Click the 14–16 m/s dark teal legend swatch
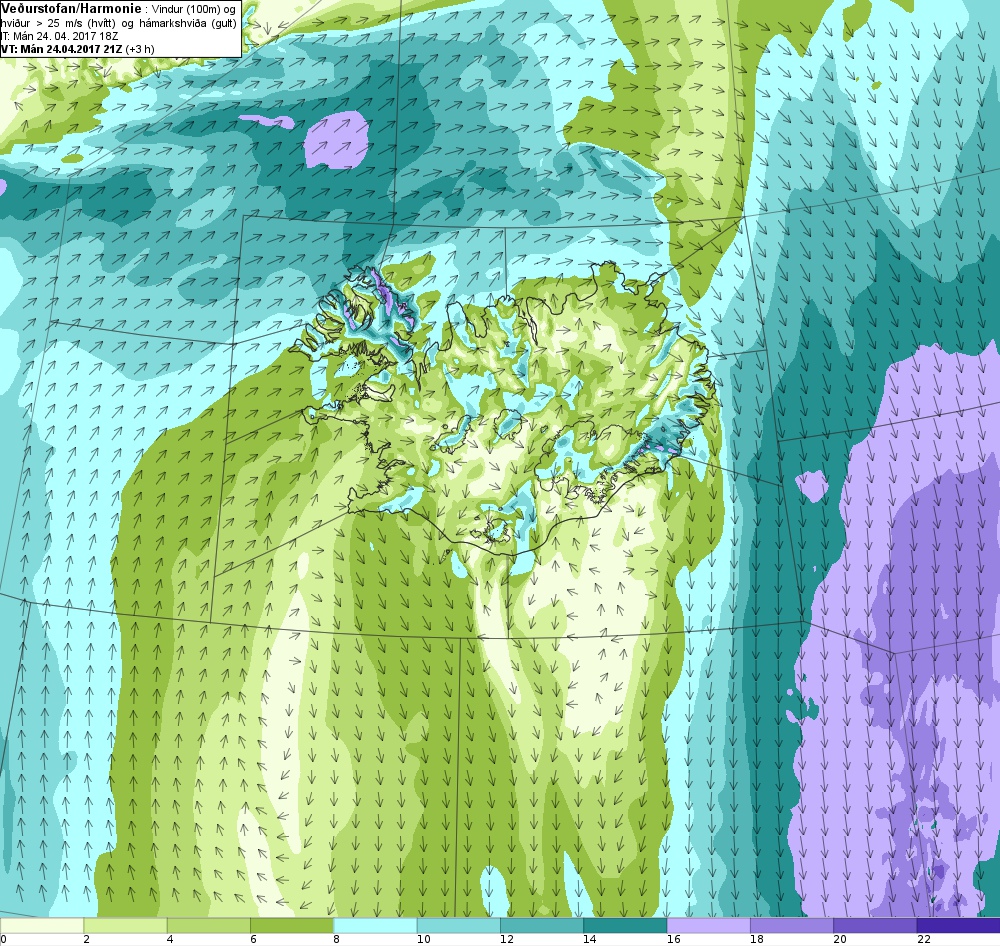Viewport: 1000px width, 946px height. 625,925
